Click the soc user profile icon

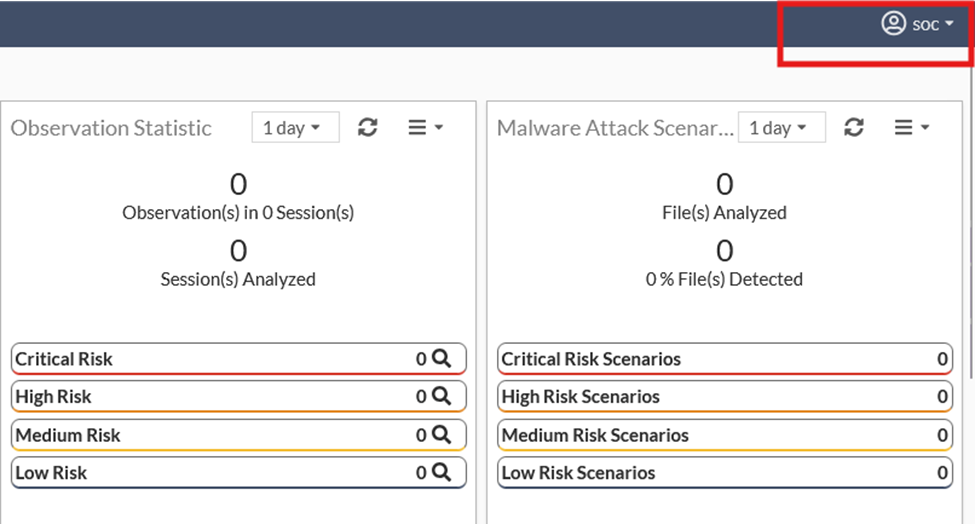pos(894,24)
